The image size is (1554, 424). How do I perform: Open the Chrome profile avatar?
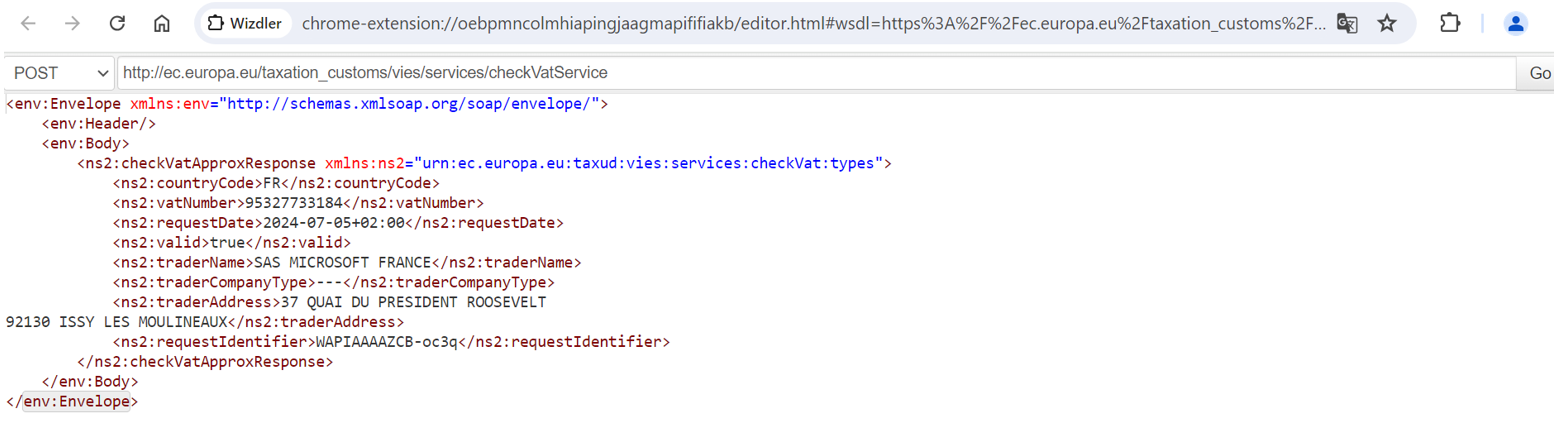pos(1516,23)
